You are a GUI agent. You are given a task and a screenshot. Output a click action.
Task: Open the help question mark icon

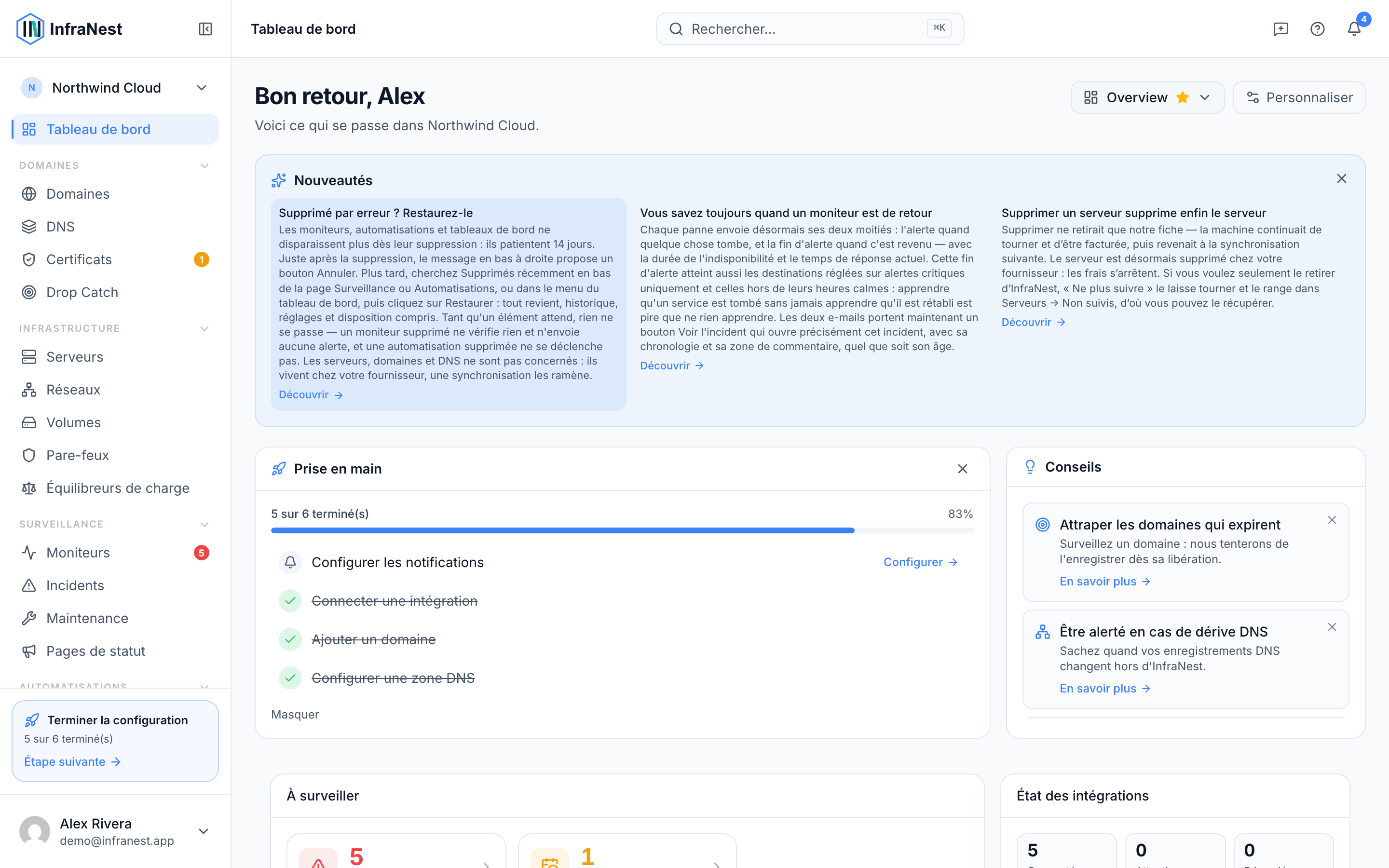(x=1317, y=29)
